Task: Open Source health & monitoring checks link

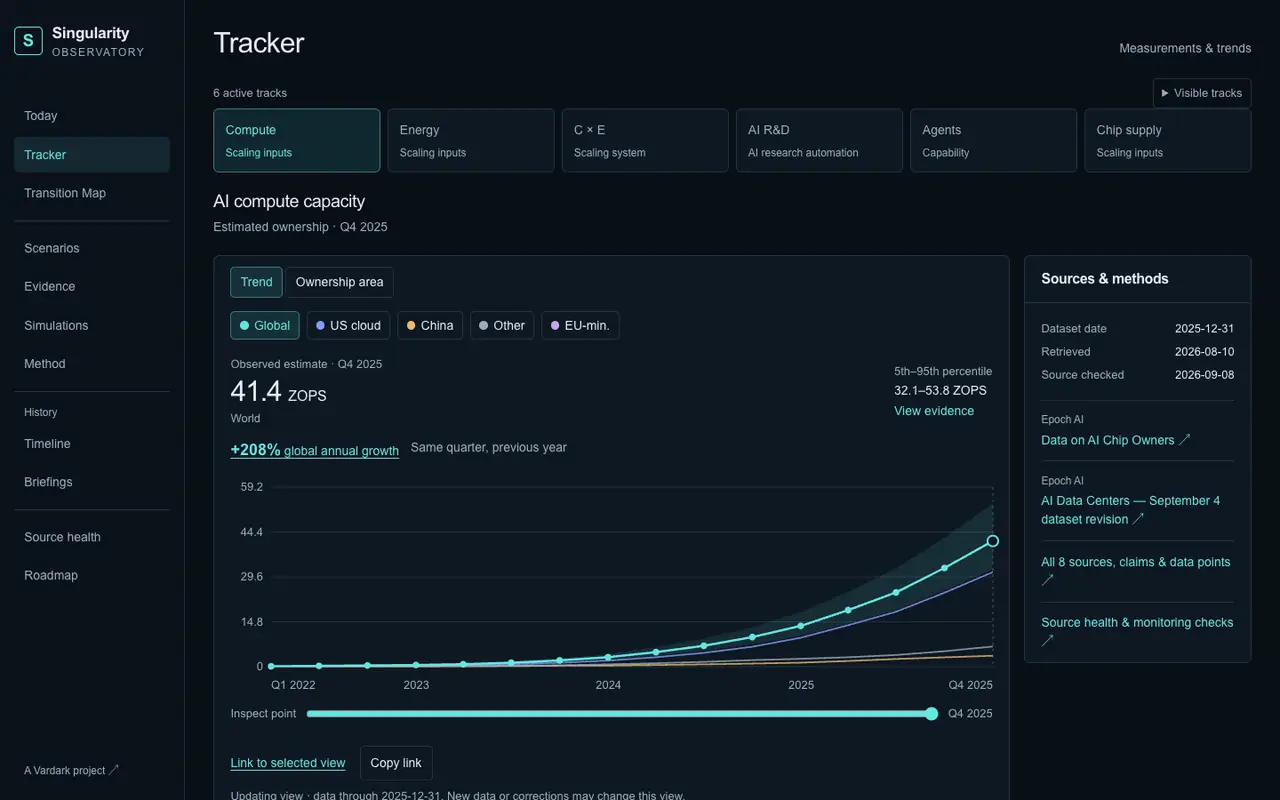Action: tap(1137, 631)
